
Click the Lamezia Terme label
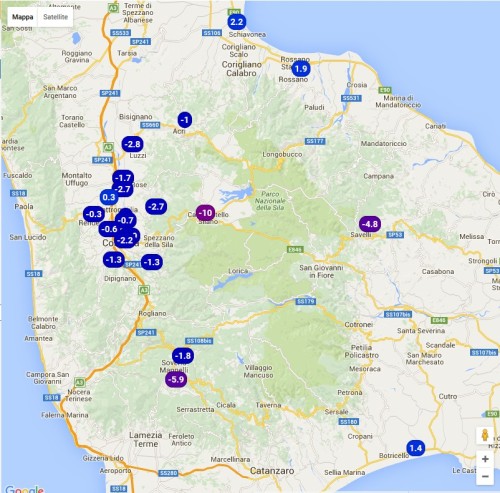pyautogui.click(x=146, y=439)
